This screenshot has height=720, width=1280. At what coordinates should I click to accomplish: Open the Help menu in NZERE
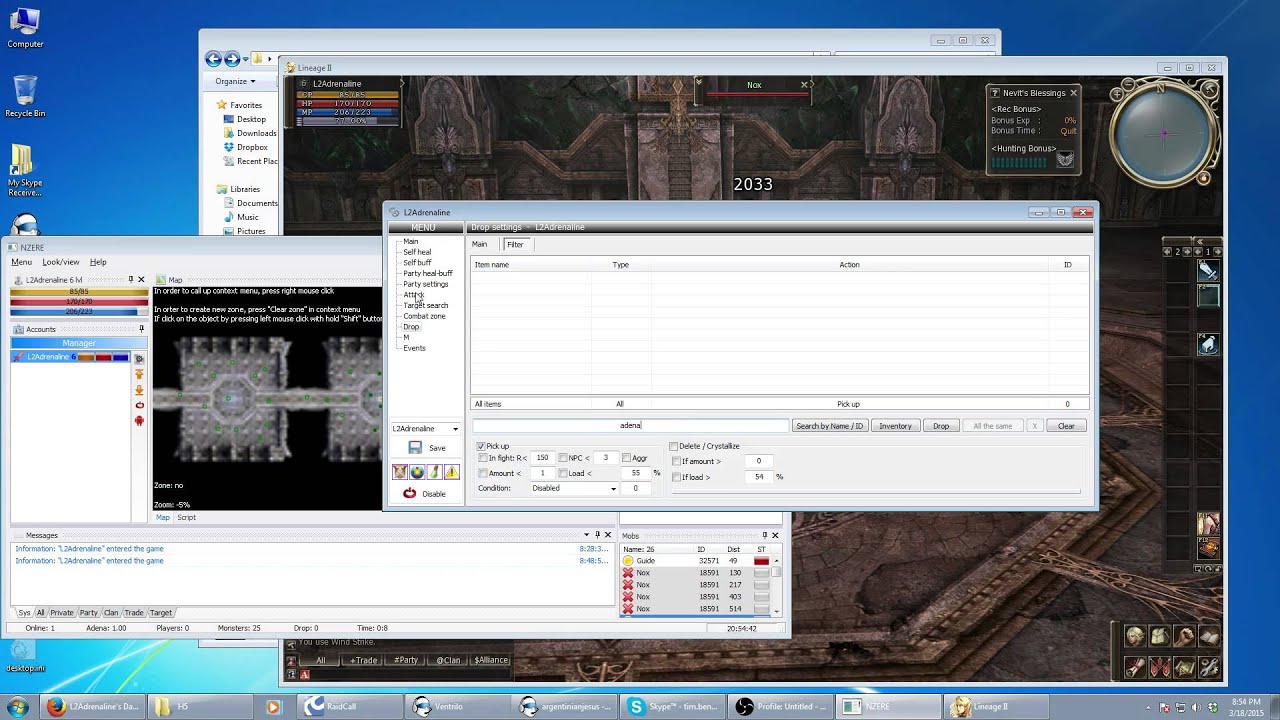(98, 262)
